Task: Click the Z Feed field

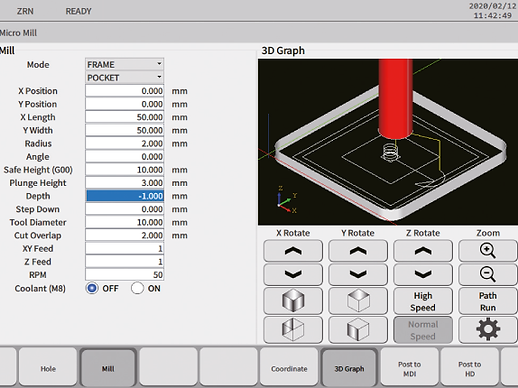Action: tap(124, 261)
